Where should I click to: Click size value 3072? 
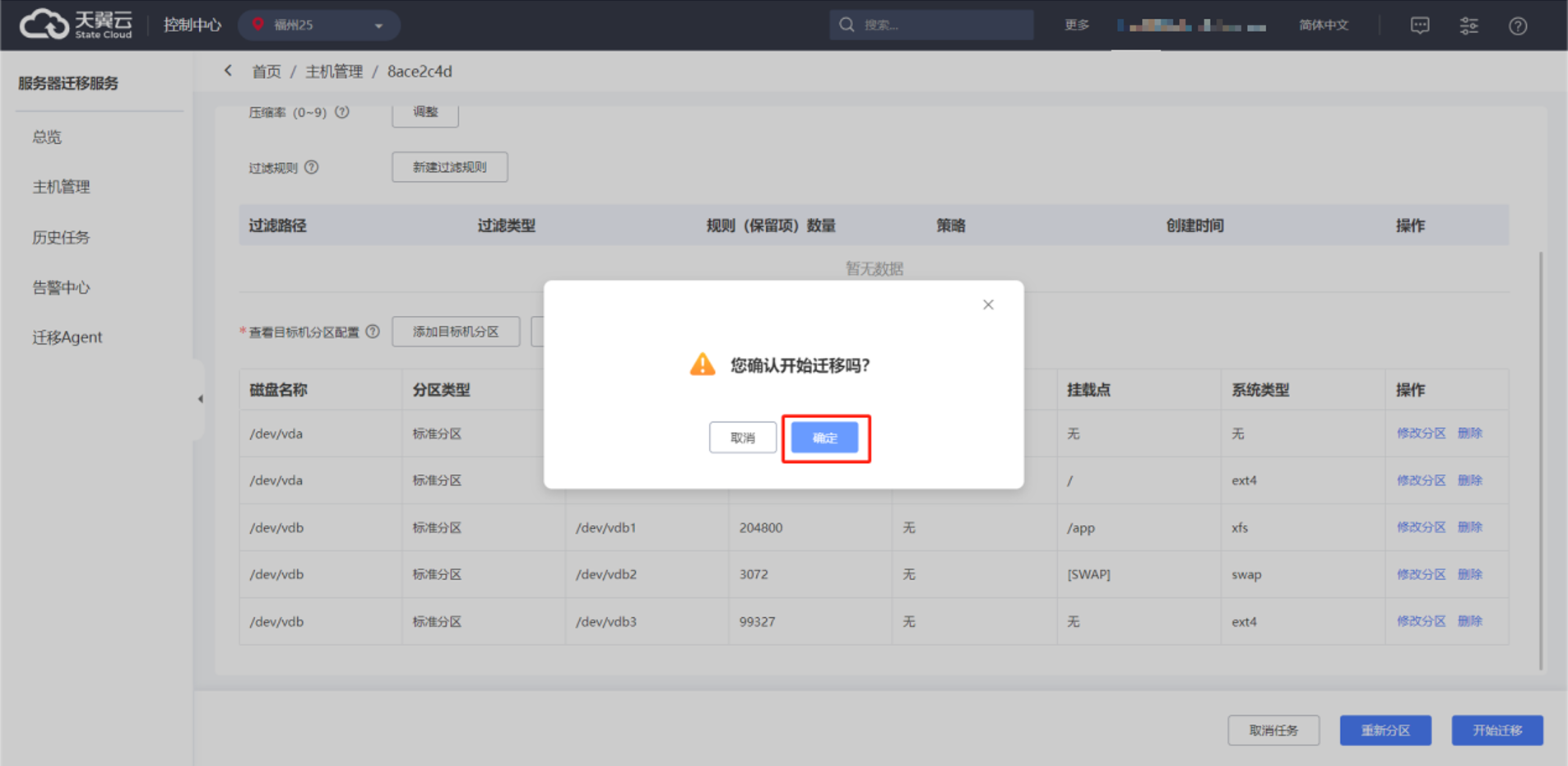[754, 574]
